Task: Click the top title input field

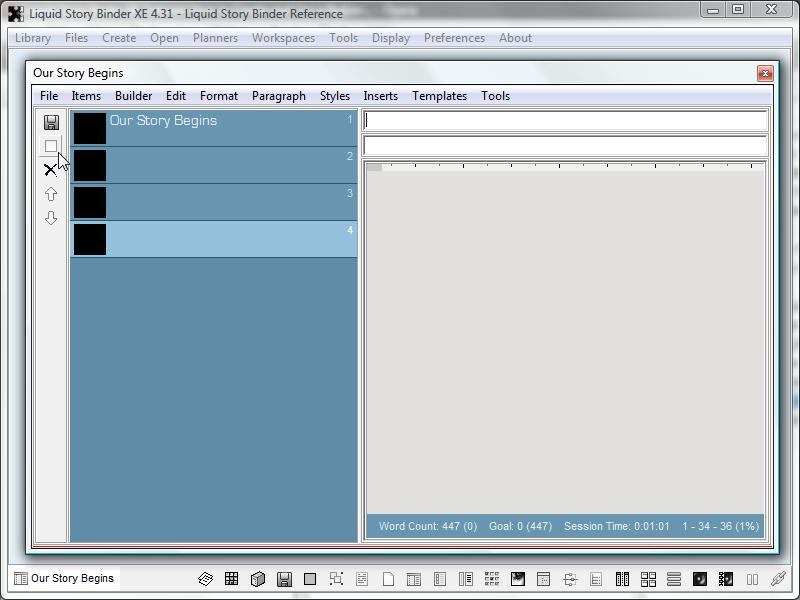Action: point(565,121)
